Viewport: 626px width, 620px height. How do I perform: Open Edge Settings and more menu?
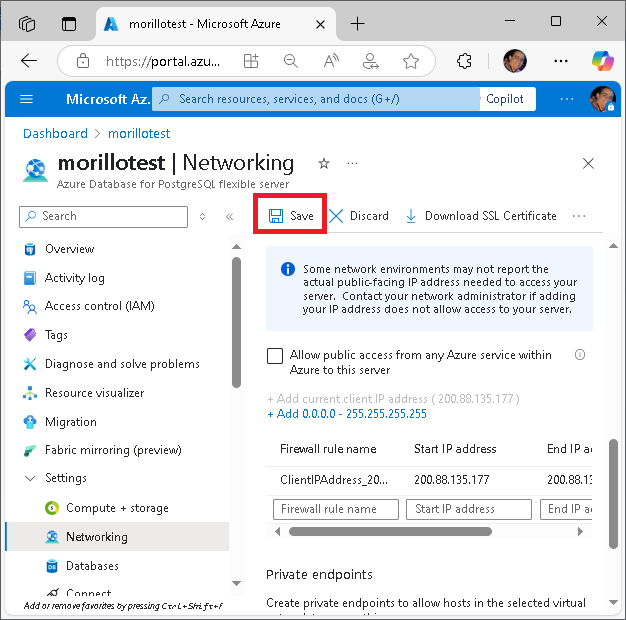click(561, 61)
